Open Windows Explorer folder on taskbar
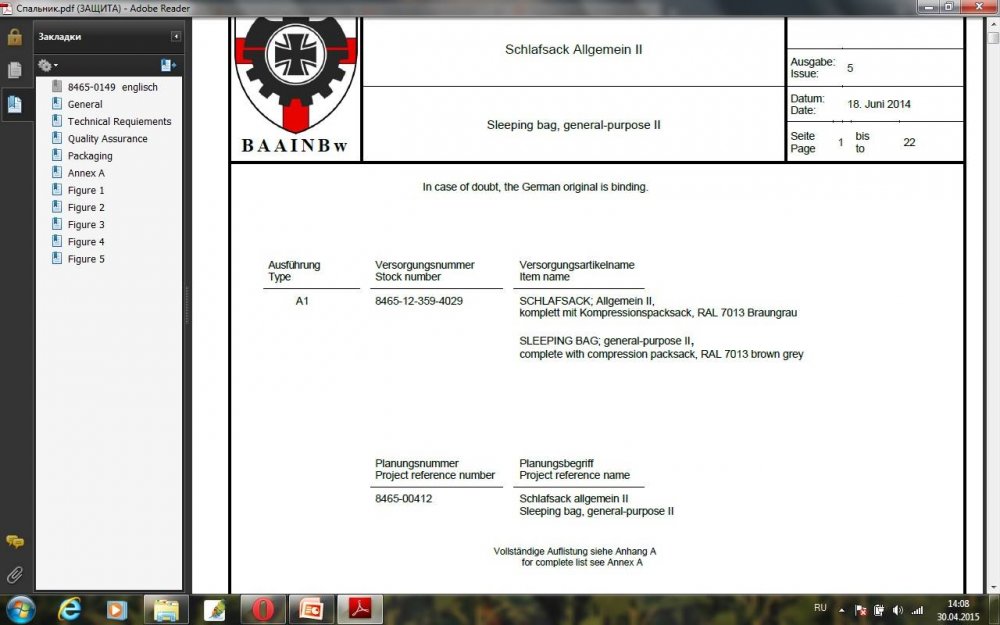This screenshot has width=1000, height=625. coord(166,610)
